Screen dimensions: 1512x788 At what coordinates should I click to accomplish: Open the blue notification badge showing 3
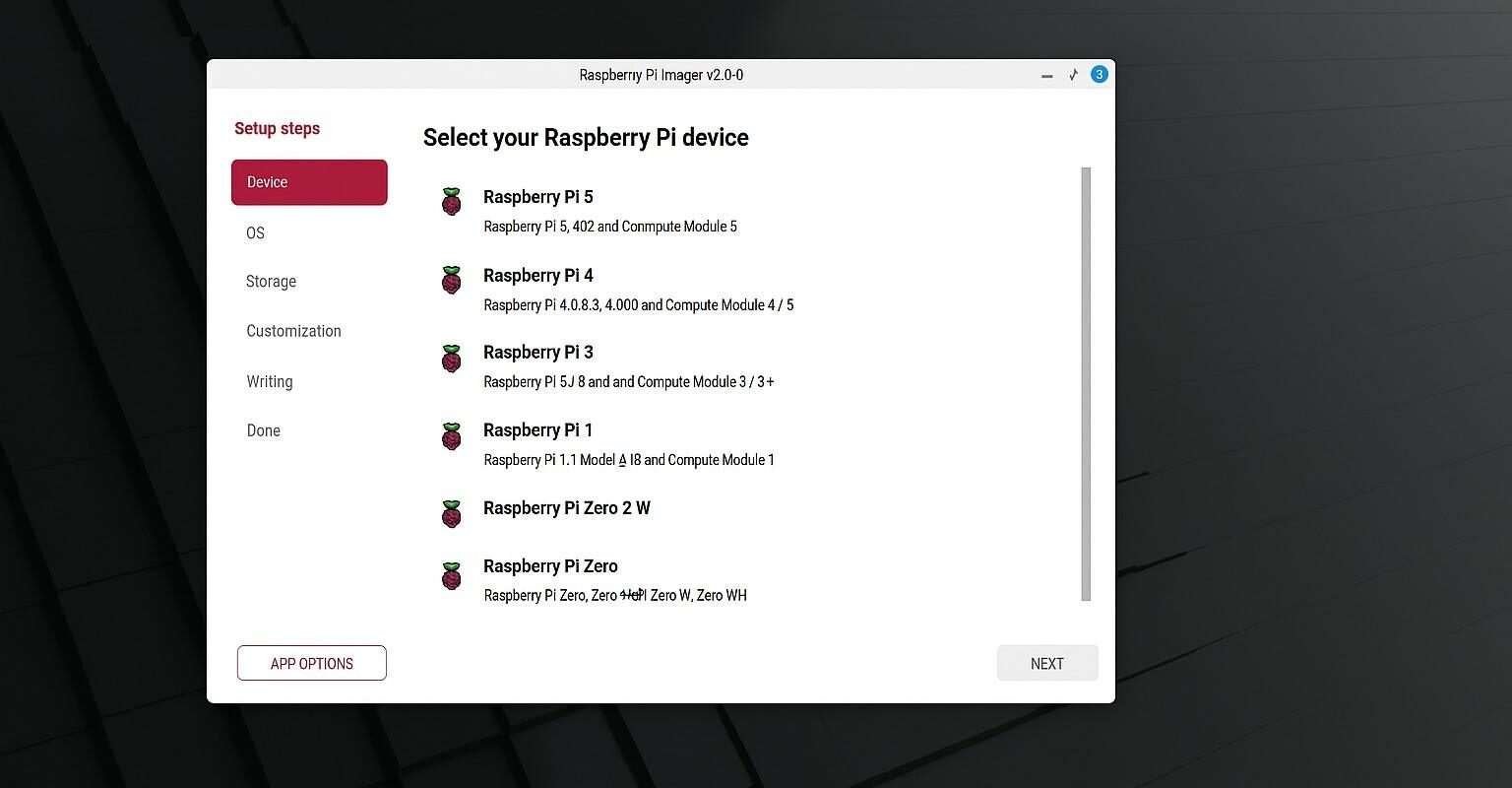1100,74
